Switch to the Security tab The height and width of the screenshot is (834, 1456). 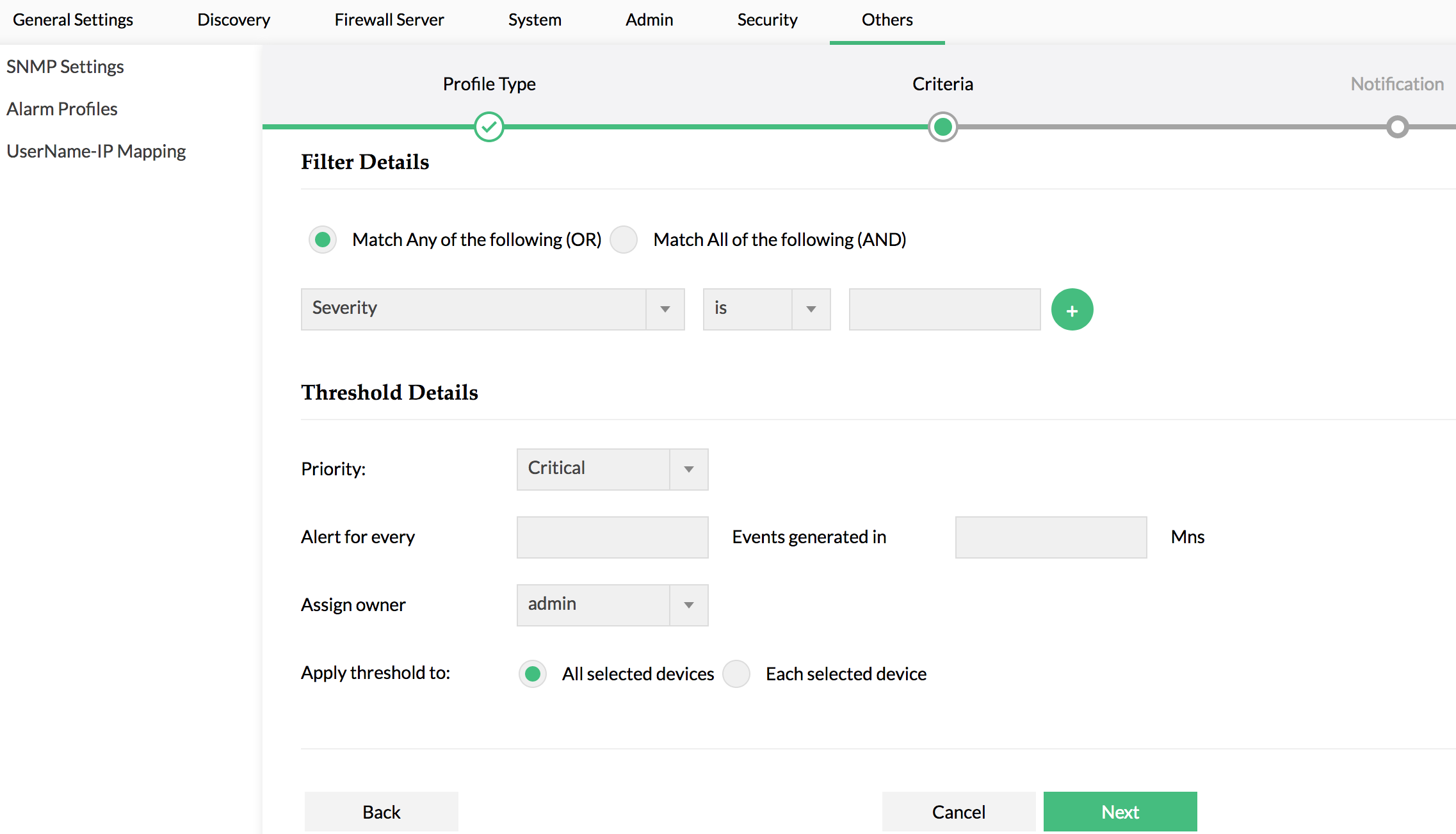767,20
